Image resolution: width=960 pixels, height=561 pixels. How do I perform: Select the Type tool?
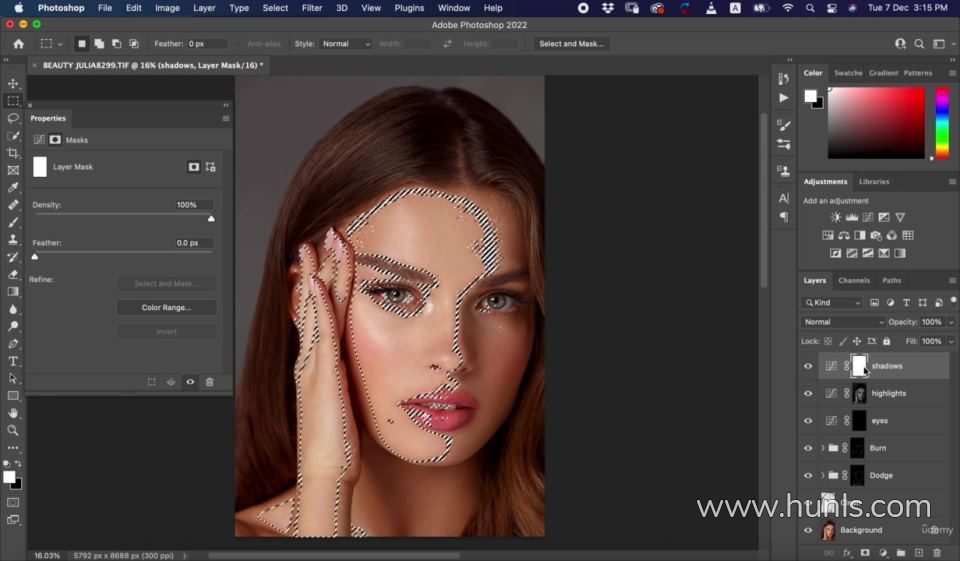point(13,361)
